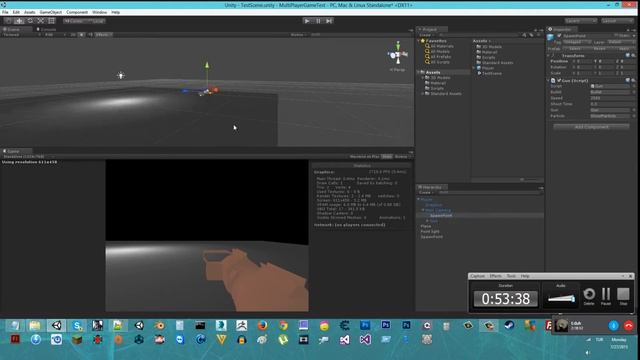Click the Shoot Time value field
This screenshot has width=640, height=360.
coord(612,104)
